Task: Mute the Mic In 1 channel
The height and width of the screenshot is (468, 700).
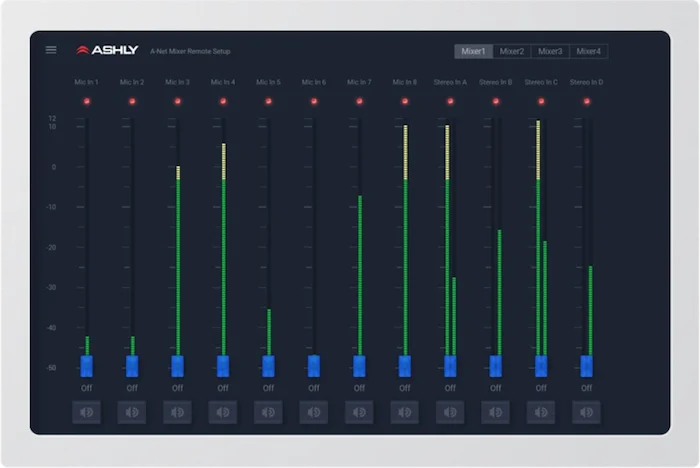Action: tap(87, 411)
